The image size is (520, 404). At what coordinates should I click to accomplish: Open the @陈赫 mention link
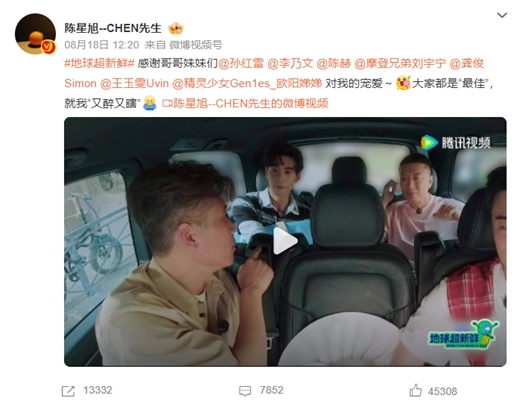coord(333,63)
